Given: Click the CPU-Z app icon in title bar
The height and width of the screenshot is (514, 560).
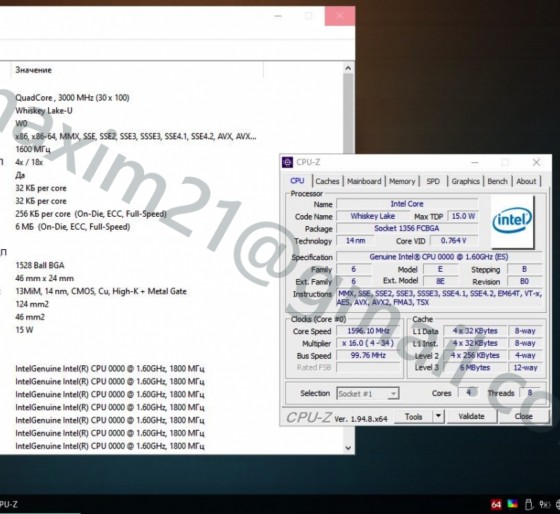Looking at the screenshot, I should [x=288, y=162].
